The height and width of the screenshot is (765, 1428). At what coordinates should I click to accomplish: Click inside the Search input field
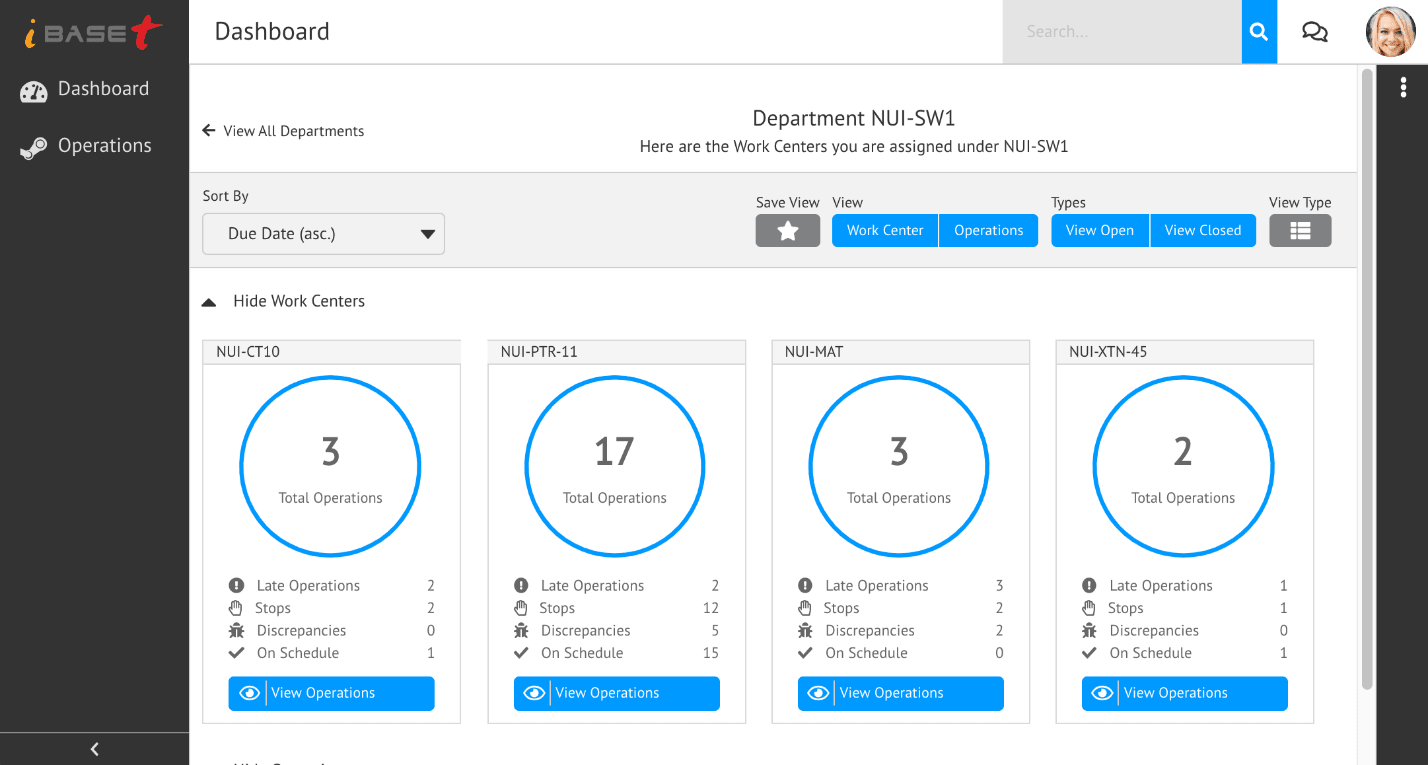[1120, 31]
